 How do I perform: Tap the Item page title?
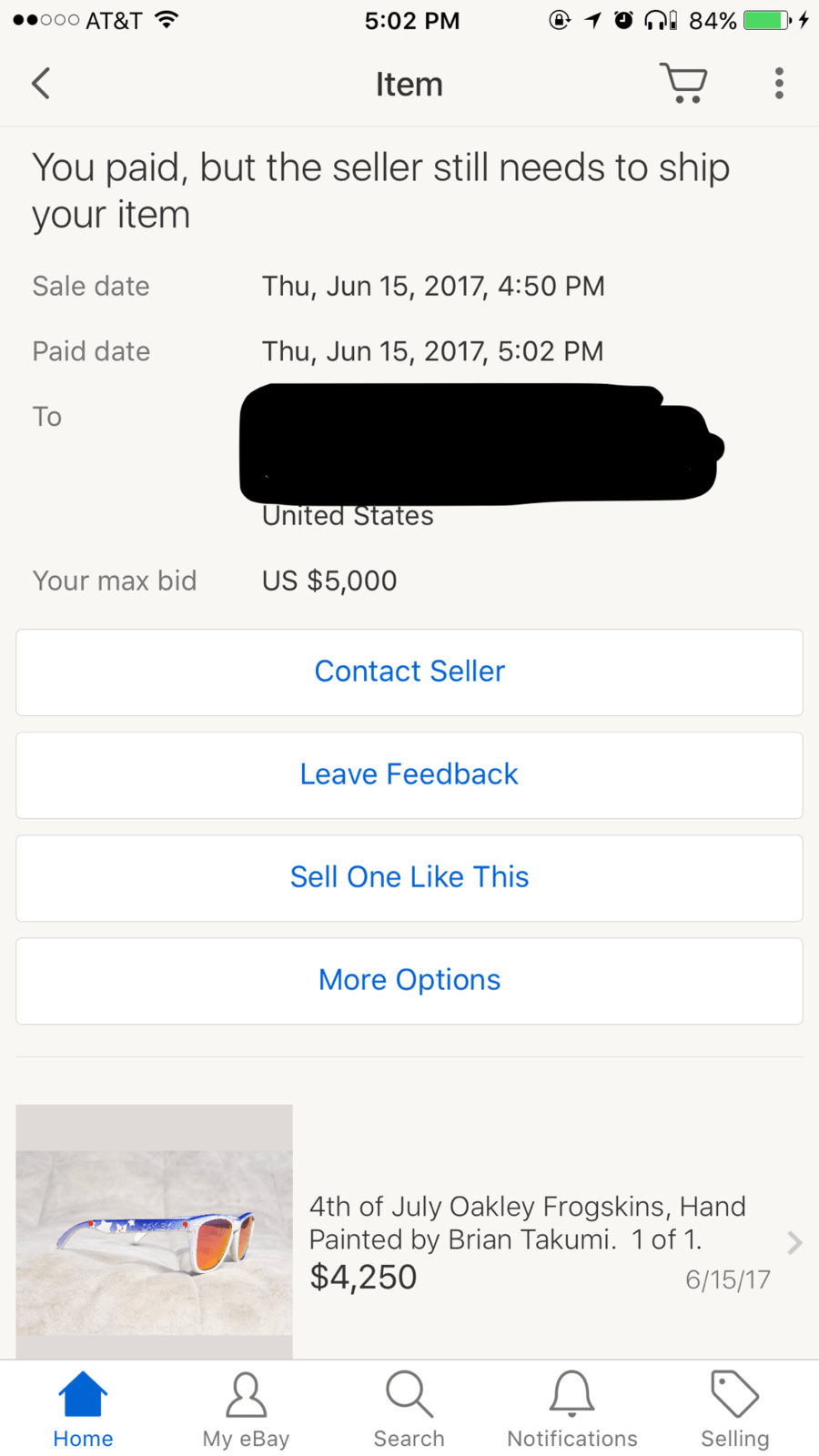409,85
